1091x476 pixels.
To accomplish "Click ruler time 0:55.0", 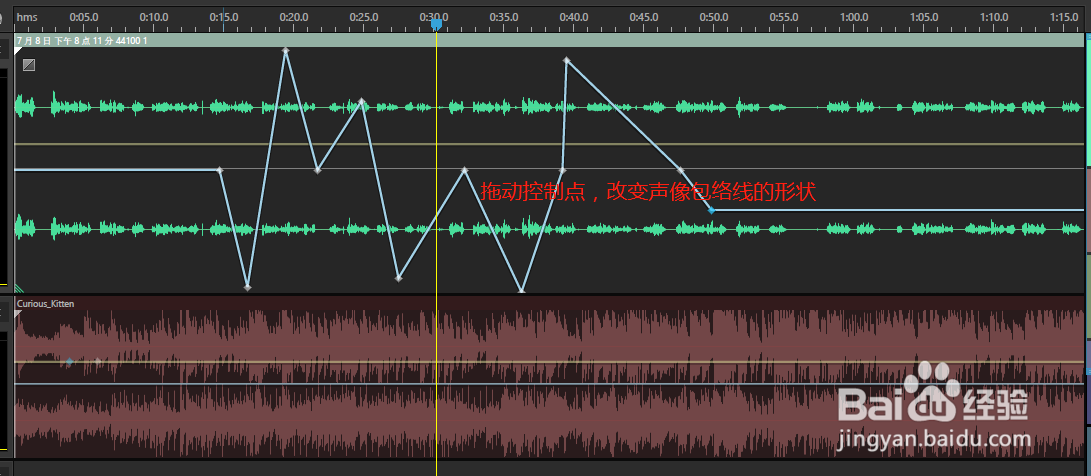I will 783,17.
